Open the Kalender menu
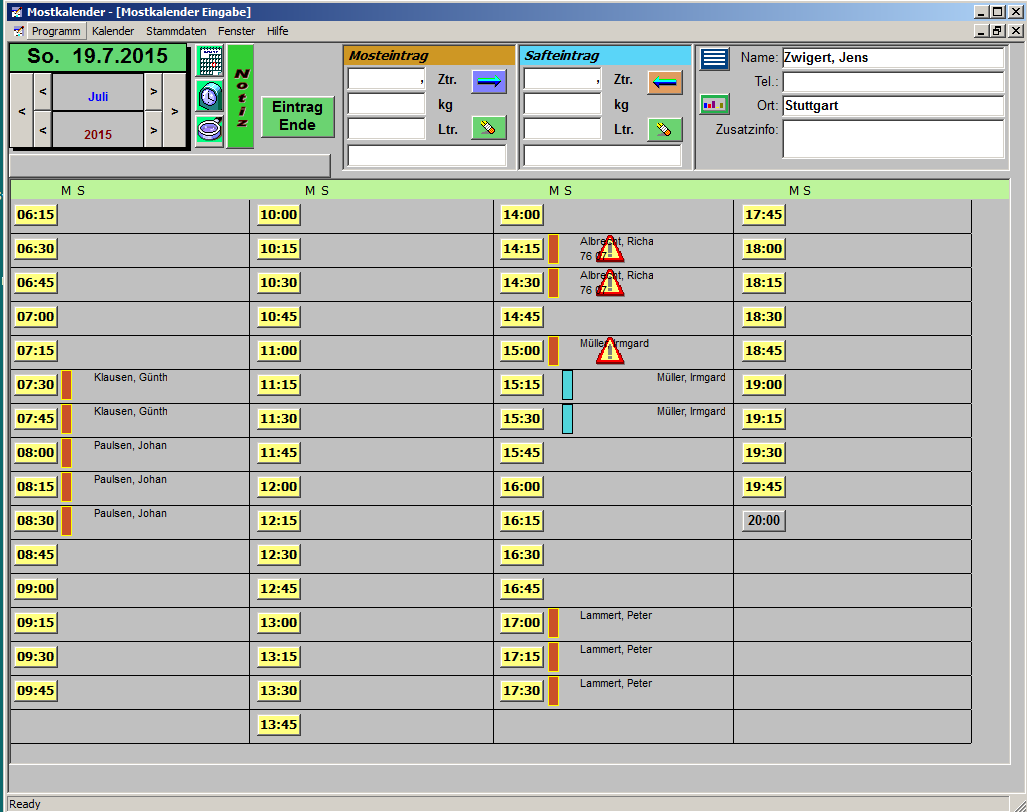 coord(113,31)
